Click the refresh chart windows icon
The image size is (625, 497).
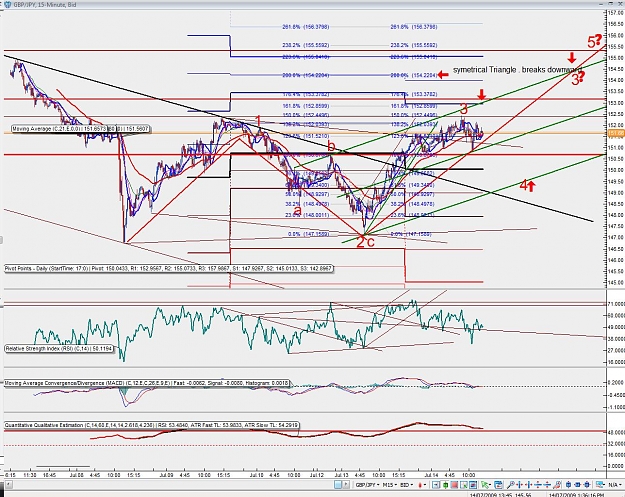[499, 485]
